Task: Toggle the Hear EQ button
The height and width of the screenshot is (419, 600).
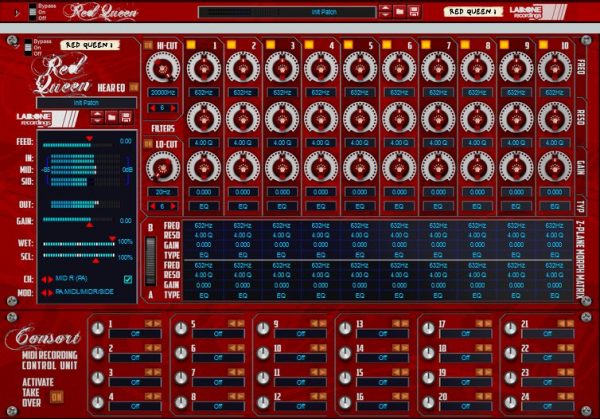Action: pyautogui.click(x=132, y=88)
